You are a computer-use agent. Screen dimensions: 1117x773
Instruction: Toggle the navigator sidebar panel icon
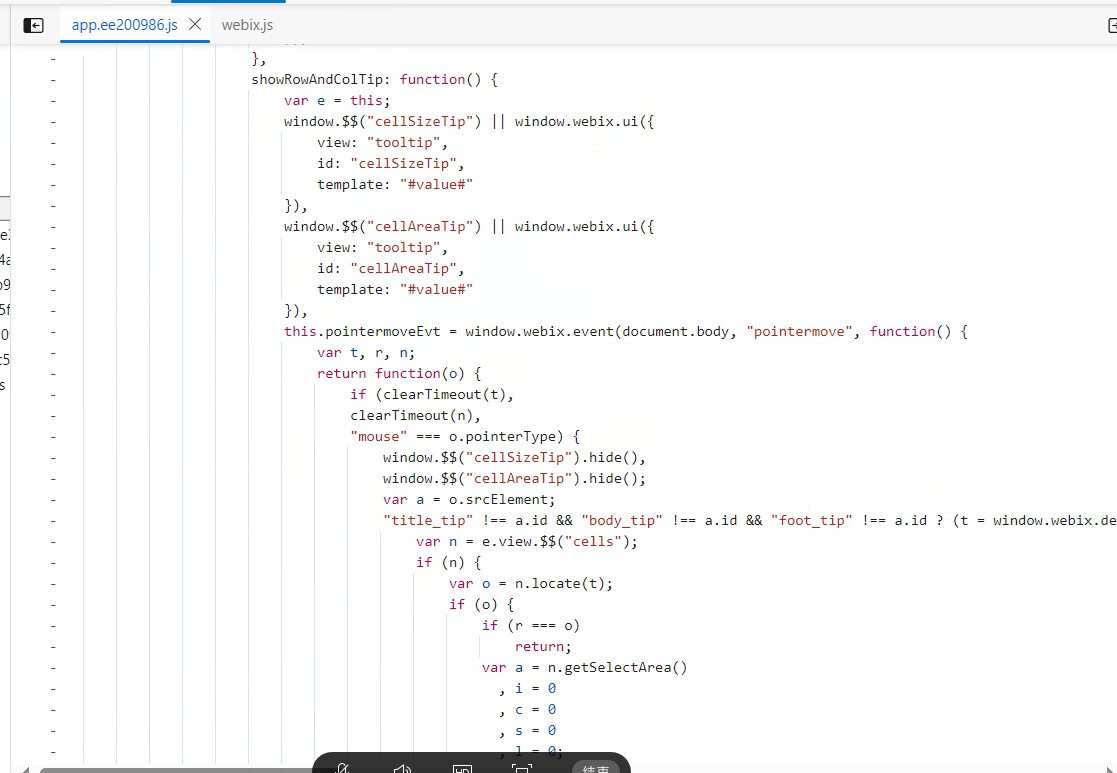[33, 25]
